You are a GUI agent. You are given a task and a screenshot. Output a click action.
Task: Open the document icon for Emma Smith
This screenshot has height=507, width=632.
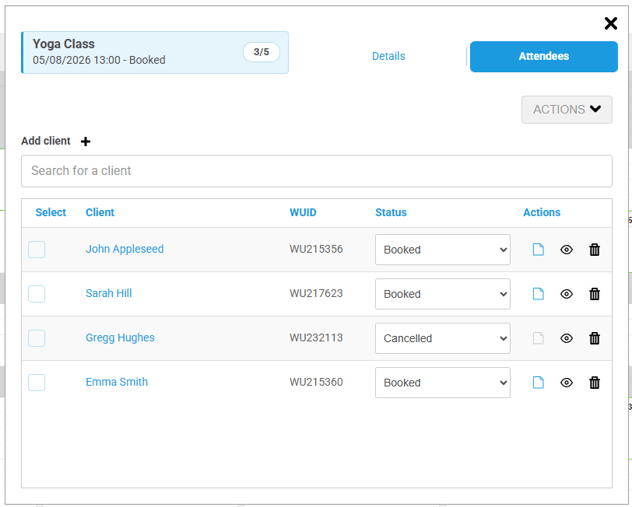538,382
